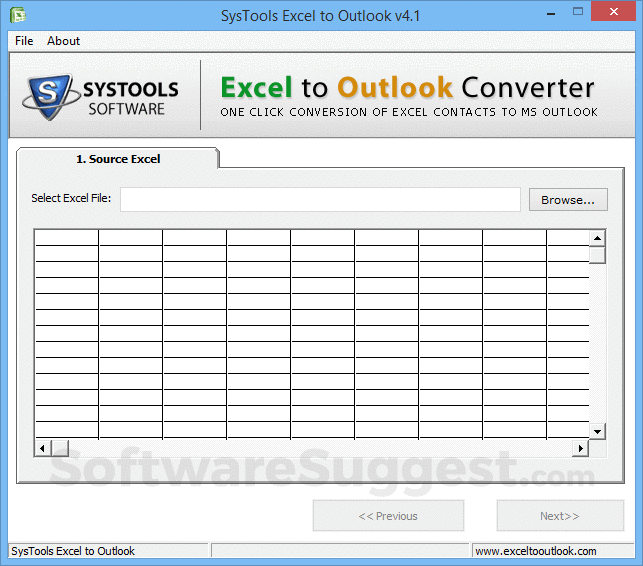Click the grid's scroll up arrow
This screenshot has width=643, height=566.
(597, 238)
